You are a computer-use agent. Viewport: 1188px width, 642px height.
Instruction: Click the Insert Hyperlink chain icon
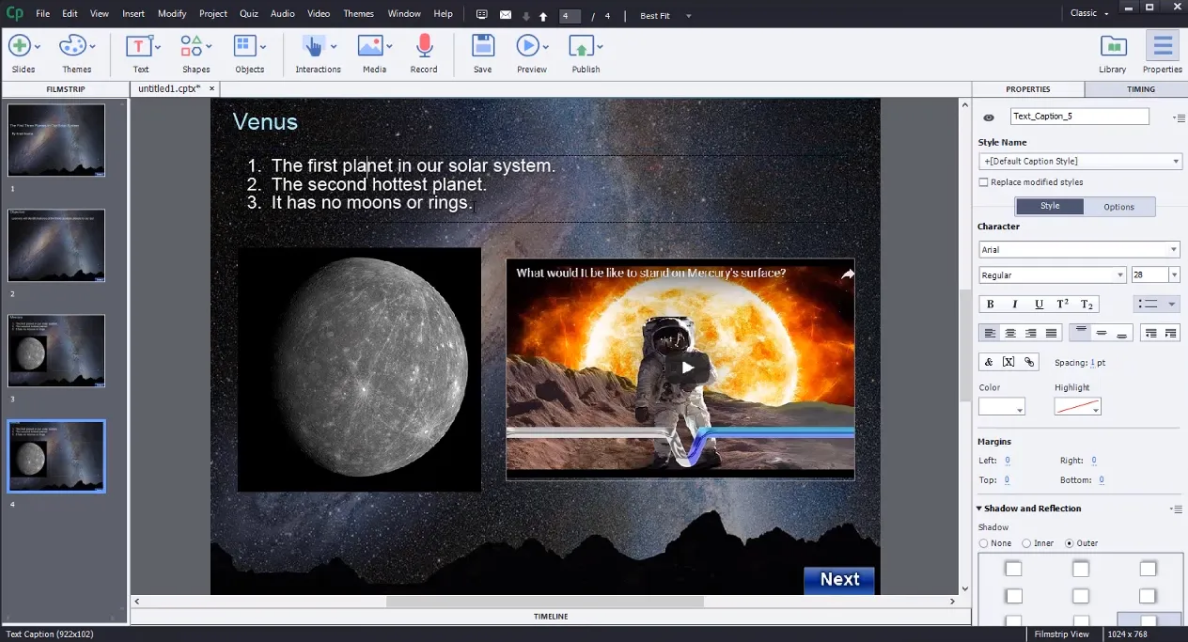click(x=1029, y=362)
